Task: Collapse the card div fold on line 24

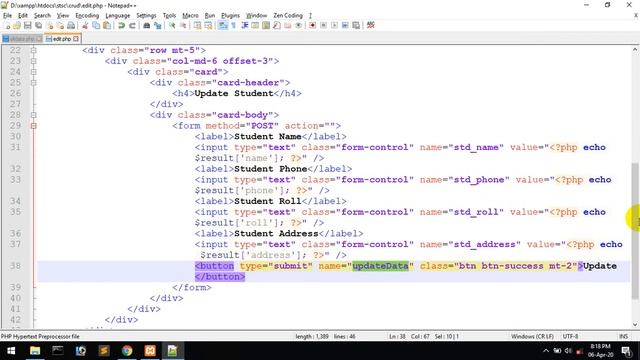Action: point(33,72)
